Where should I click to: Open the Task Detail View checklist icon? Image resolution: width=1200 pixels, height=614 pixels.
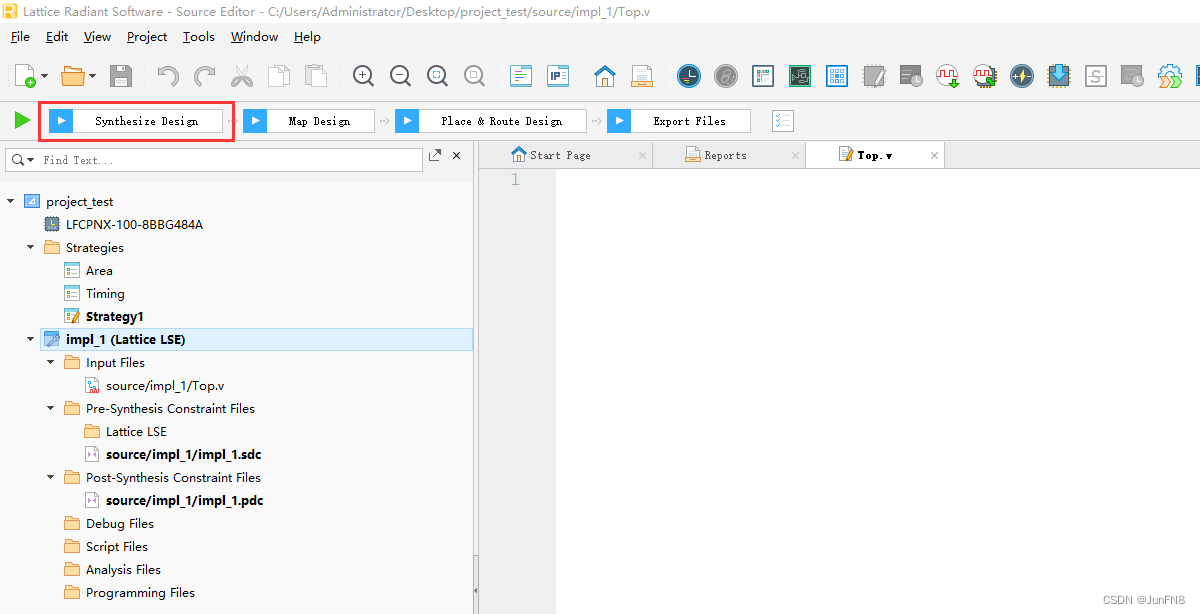tap(783, 121)
